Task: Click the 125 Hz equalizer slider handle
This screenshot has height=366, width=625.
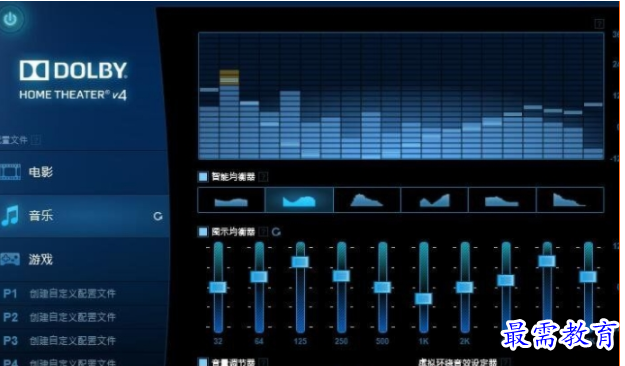Action: pos(300,262)
